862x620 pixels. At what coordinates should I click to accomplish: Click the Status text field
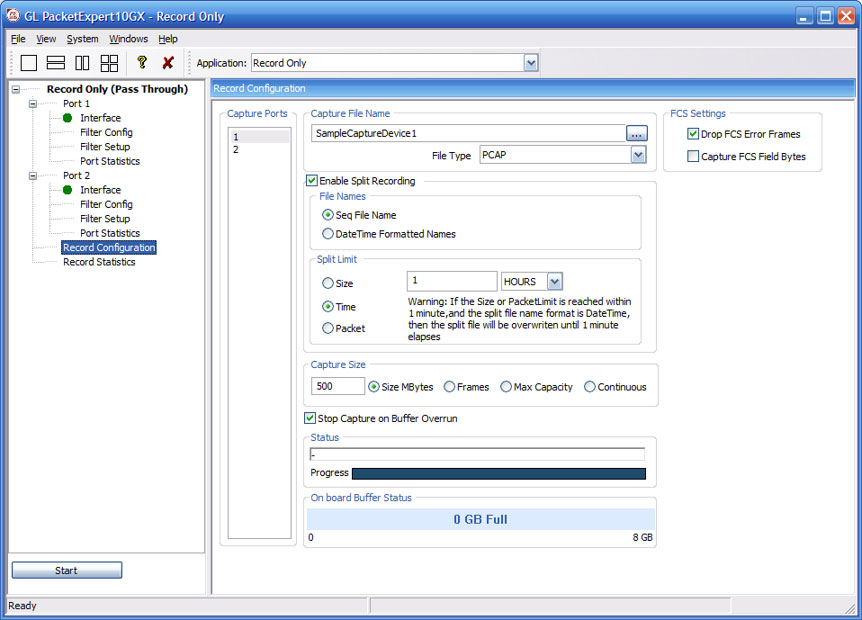[x=477, y=454]
